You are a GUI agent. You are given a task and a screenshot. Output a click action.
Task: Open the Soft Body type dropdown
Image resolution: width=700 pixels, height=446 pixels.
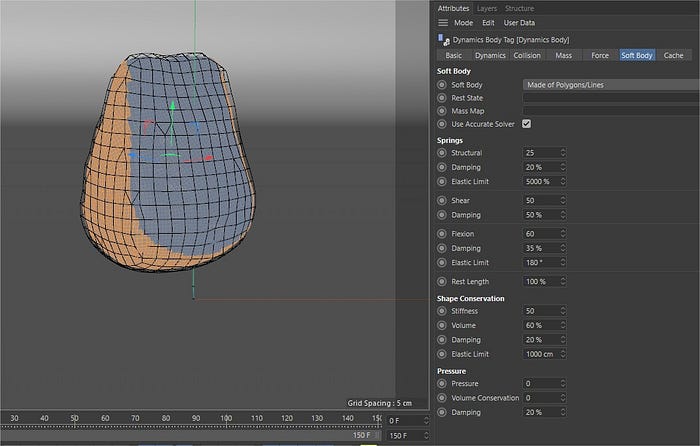(x=611, y=85)
